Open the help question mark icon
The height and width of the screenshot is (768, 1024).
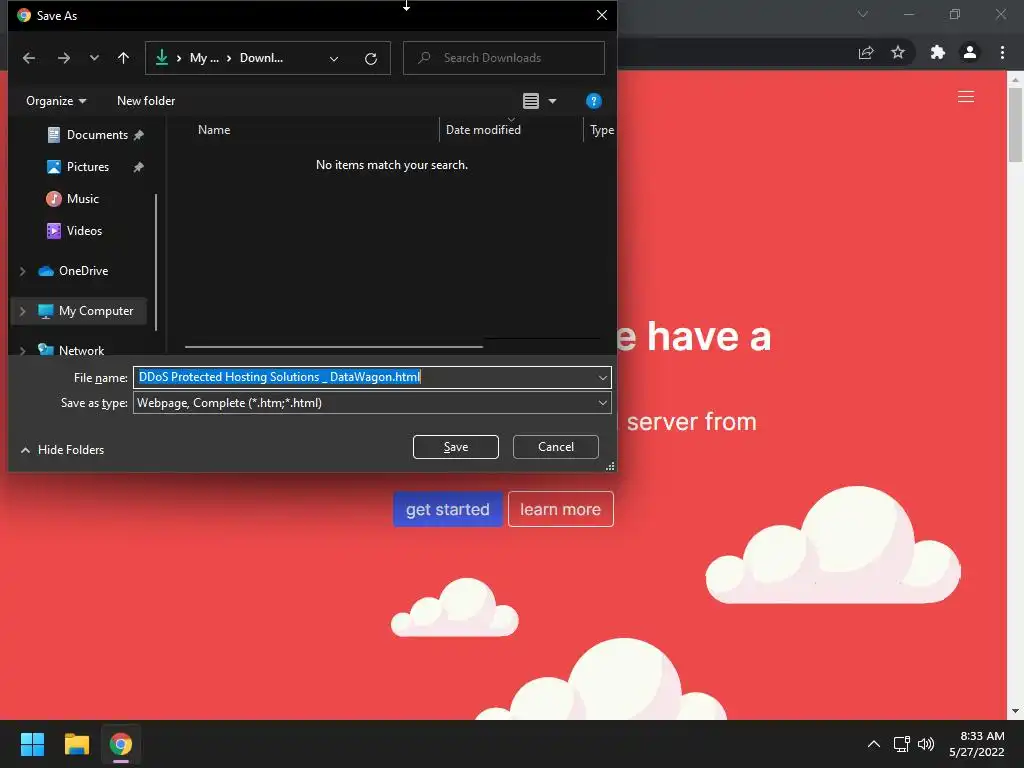click(593, 101)
